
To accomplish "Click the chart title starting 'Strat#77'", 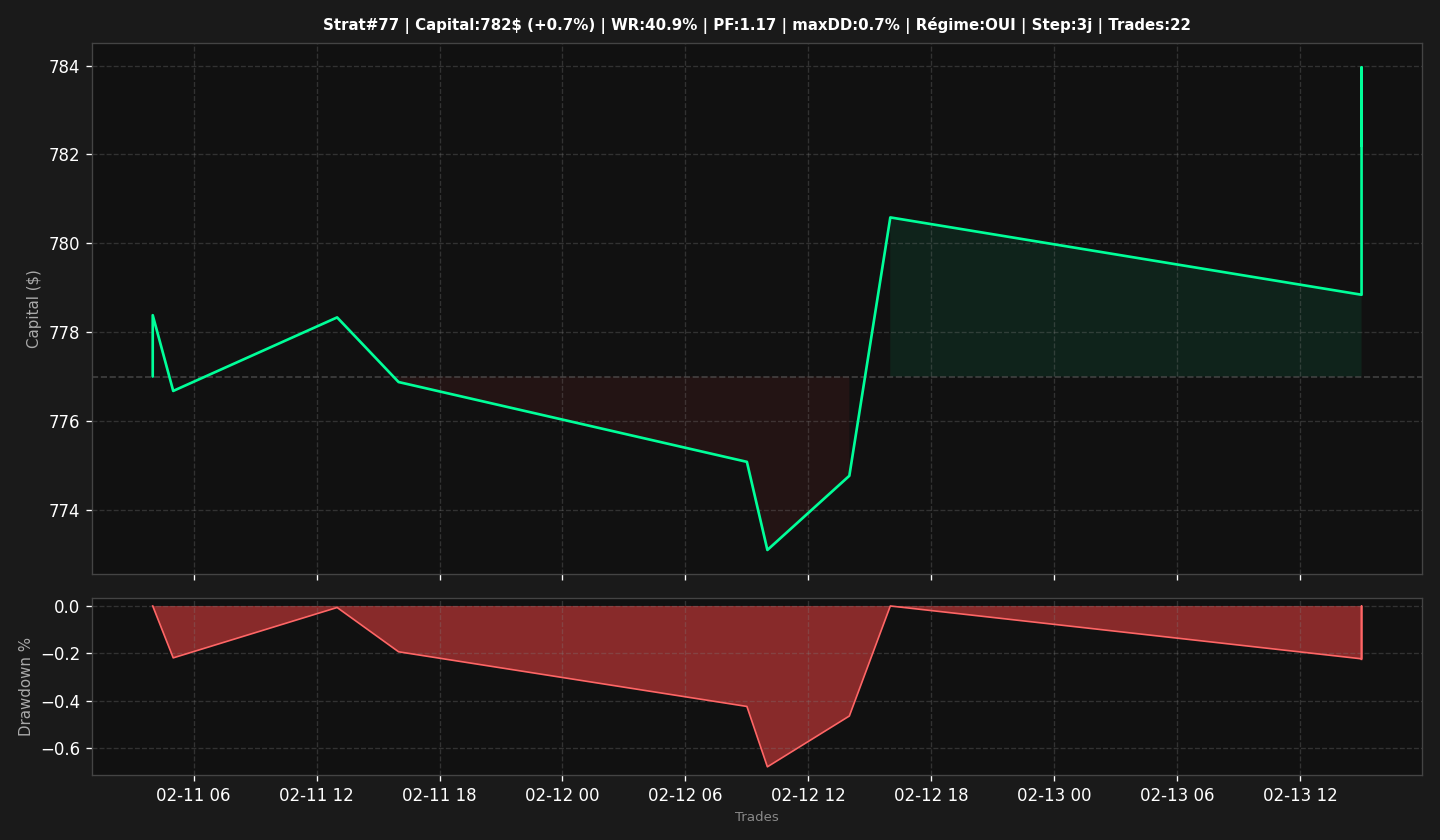I will [x=757, y=25].
